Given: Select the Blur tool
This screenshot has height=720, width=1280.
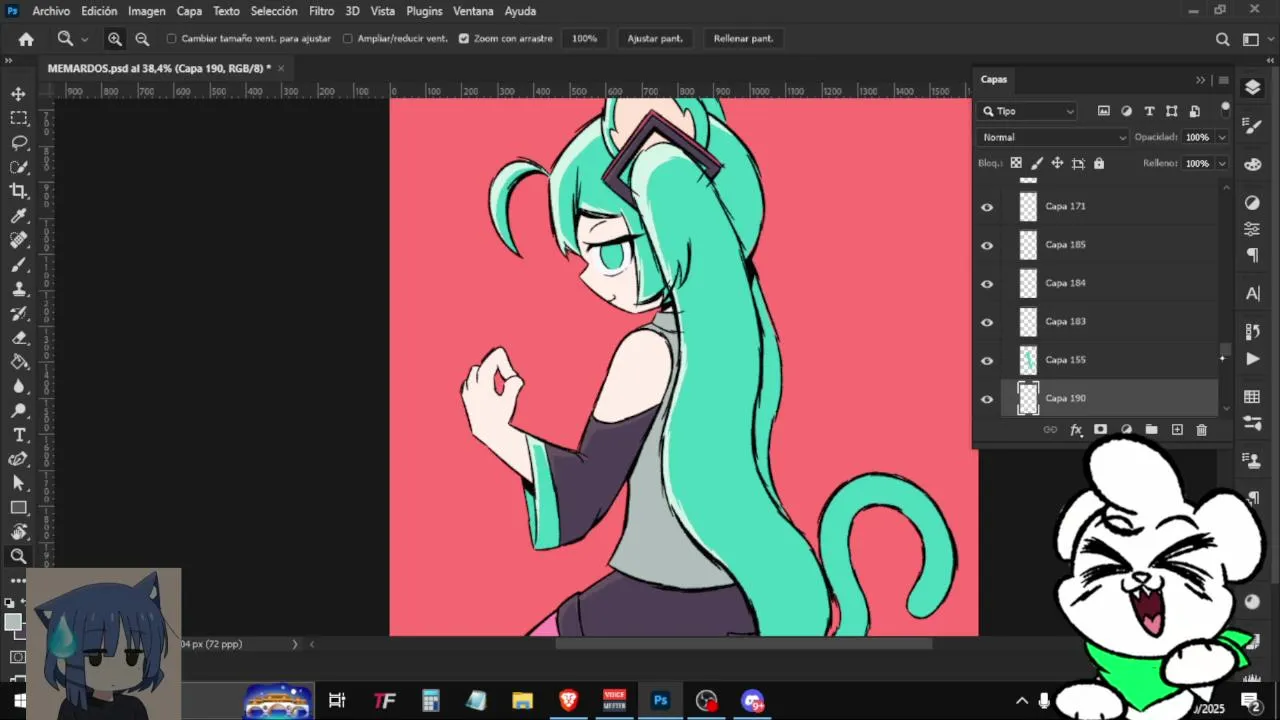Looking at the screenshot, I should tap(18, 387).
